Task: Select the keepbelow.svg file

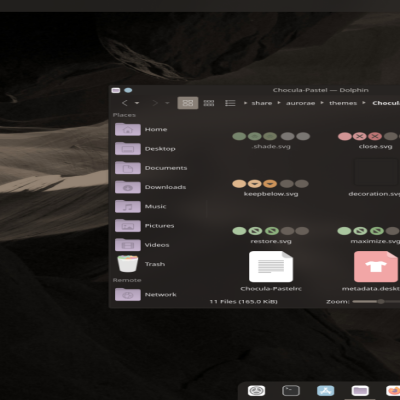Action: (271, 188)
